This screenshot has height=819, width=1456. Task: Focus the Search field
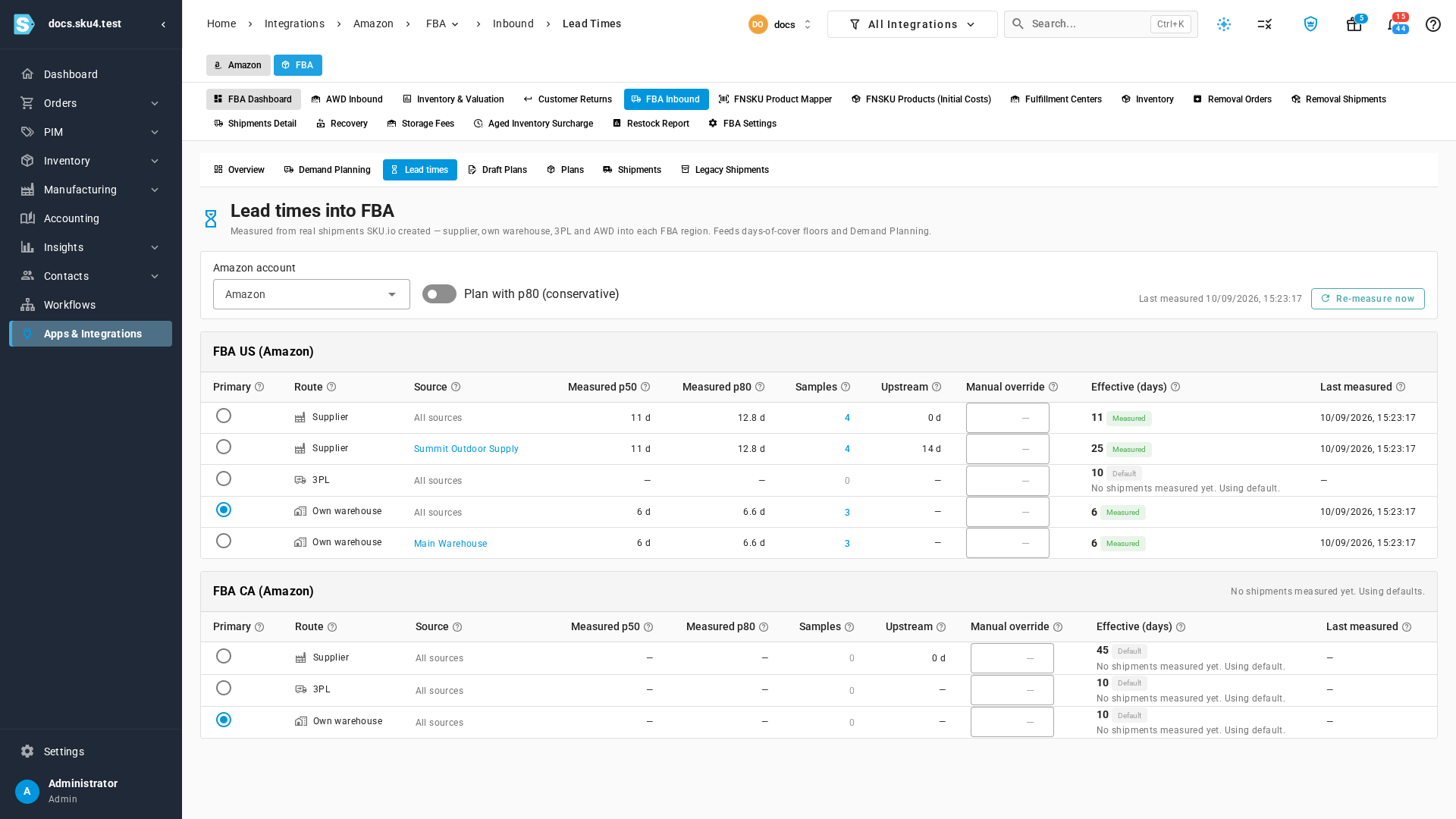tap(1100, 24)
